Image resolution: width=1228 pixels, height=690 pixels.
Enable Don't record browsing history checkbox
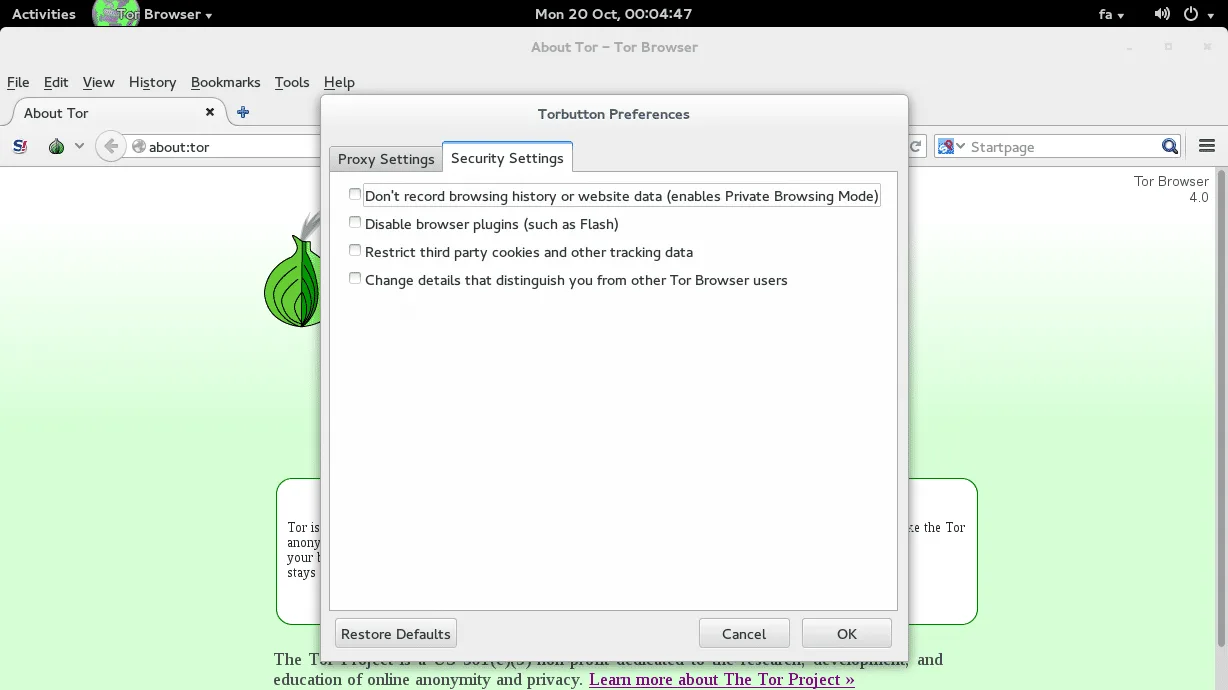(x=355, y=194)
